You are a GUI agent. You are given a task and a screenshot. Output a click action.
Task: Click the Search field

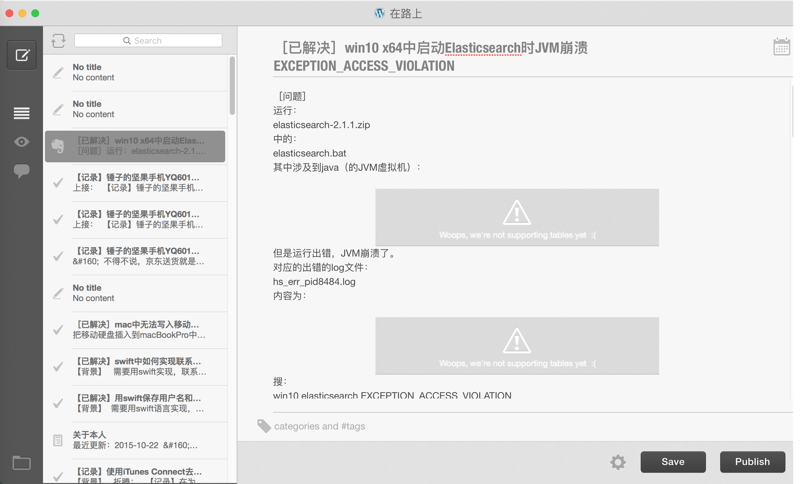coord(148,41)
